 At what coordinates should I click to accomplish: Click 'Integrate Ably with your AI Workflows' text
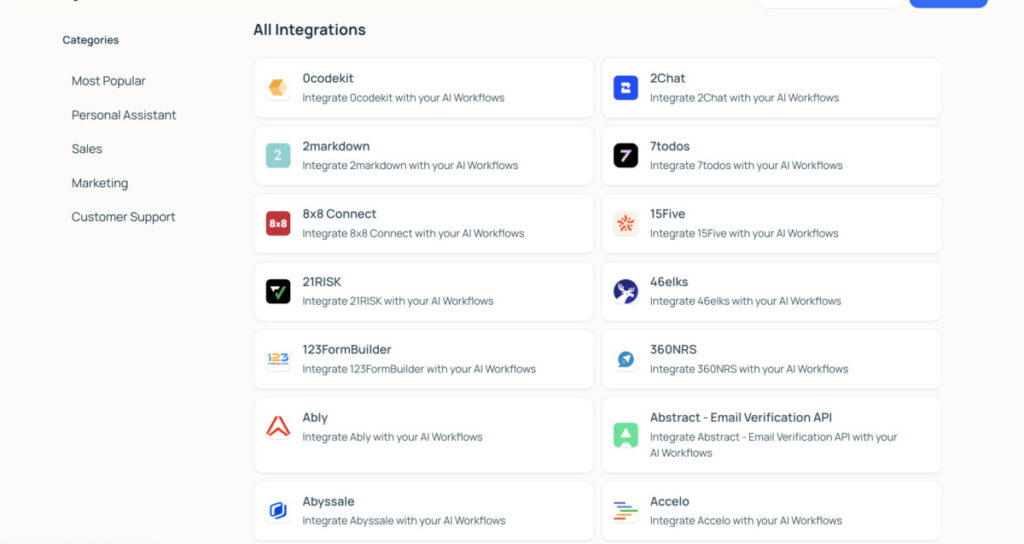(392, 437)
